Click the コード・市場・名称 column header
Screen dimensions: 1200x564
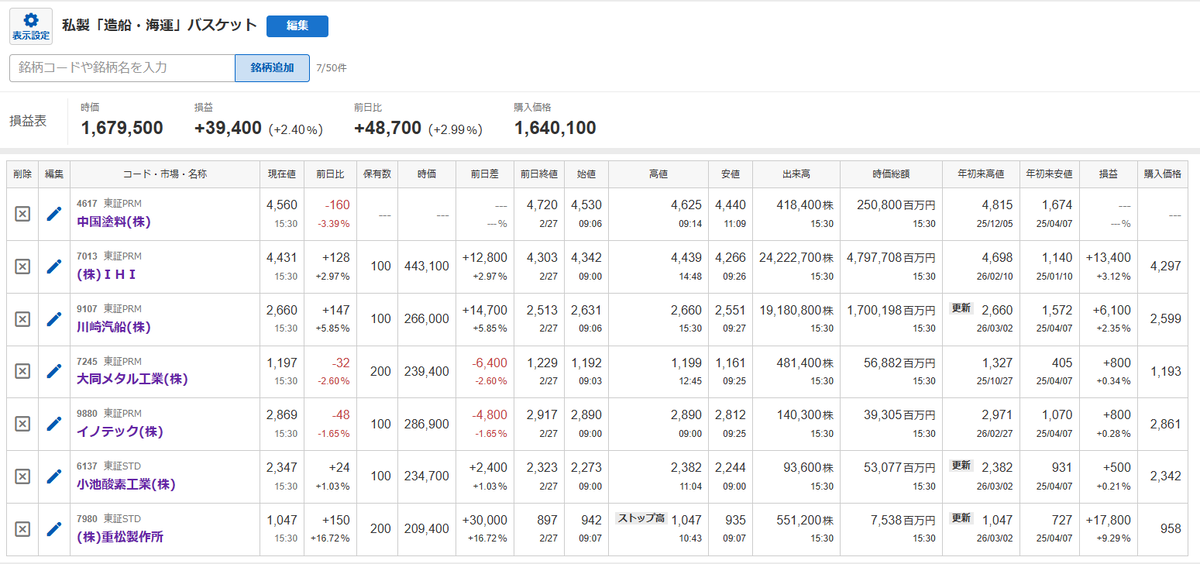click(x=165, y=174)
